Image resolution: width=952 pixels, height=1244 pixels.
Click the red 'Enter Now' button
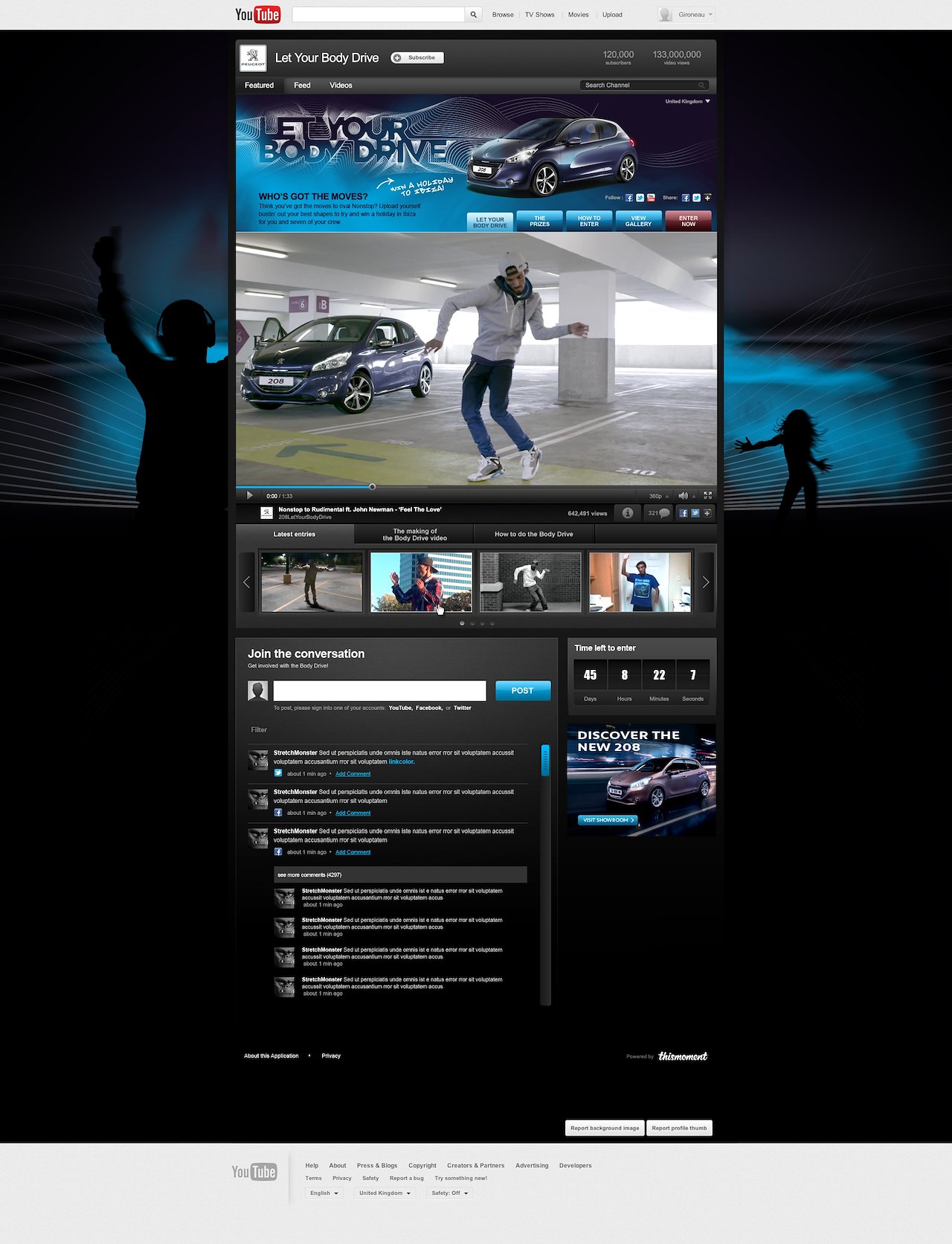pos(689,221)
